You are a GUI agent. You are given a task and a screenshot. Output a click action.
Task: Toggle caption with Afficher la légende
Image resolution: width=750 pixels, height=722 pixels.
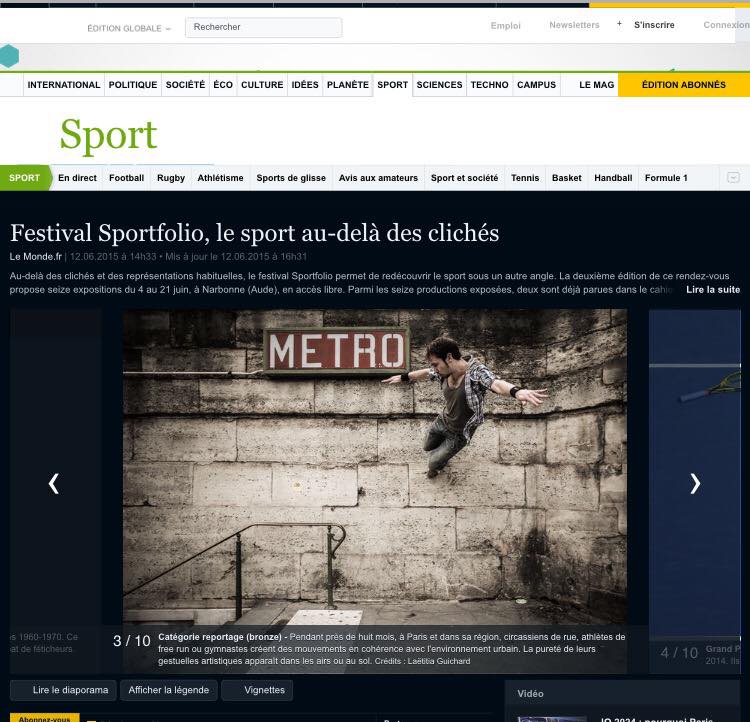pos(168,690)
